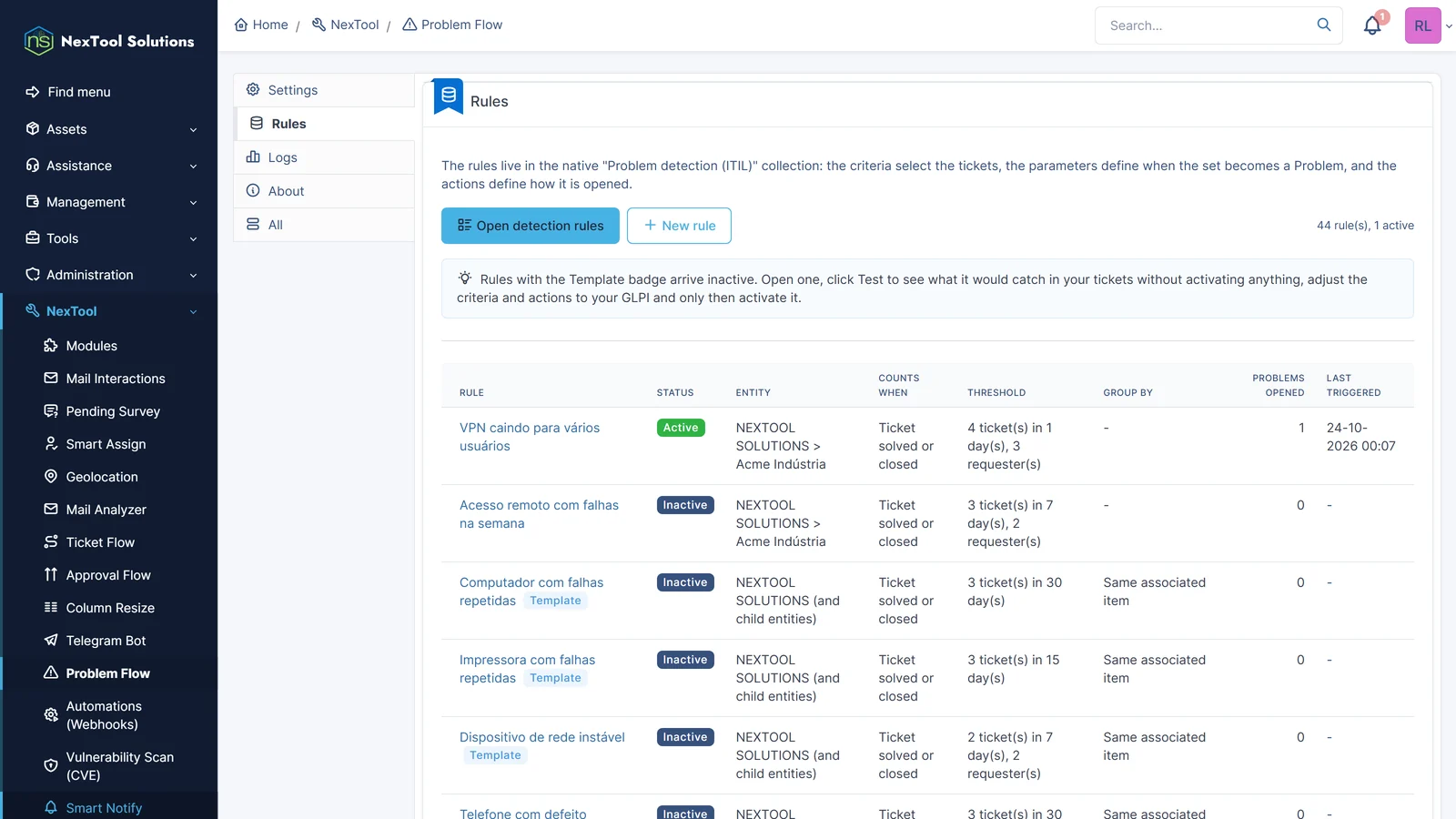Click Open detection rules button
1456x819 pixels.
point(531,226)
